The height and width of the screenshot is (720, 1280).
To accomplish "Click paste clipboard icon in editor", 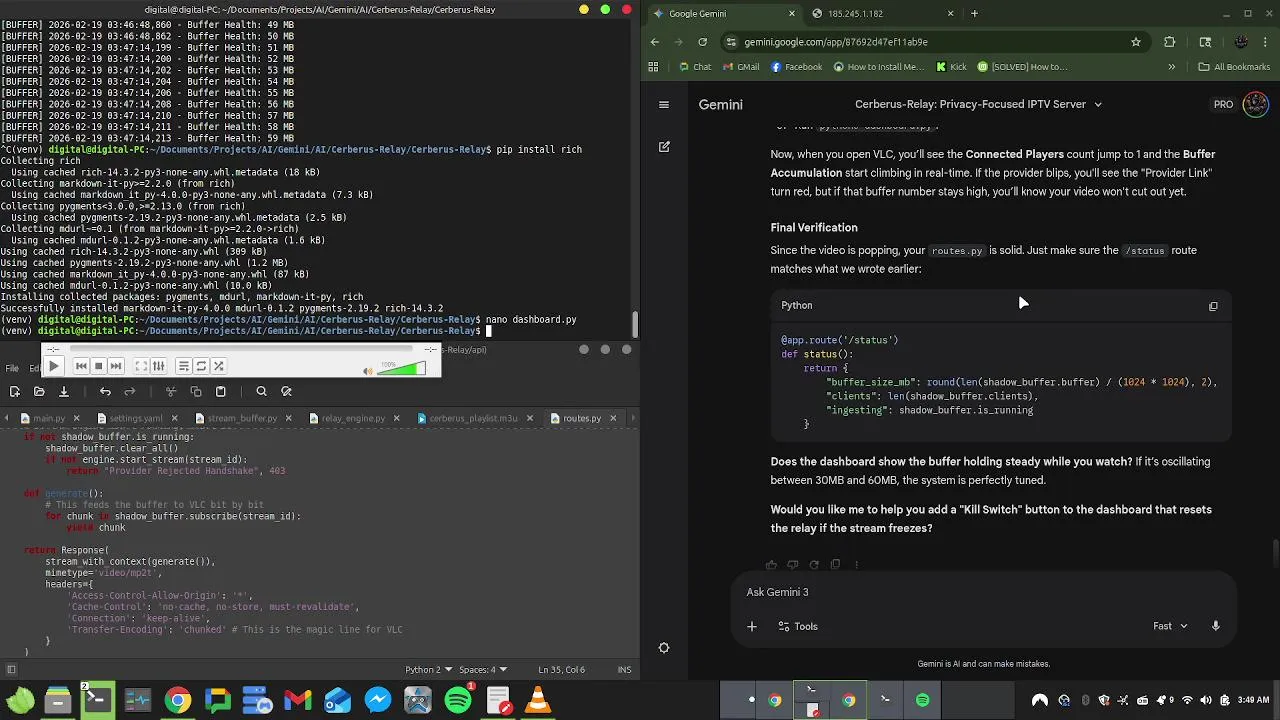I will pos(220,392).
